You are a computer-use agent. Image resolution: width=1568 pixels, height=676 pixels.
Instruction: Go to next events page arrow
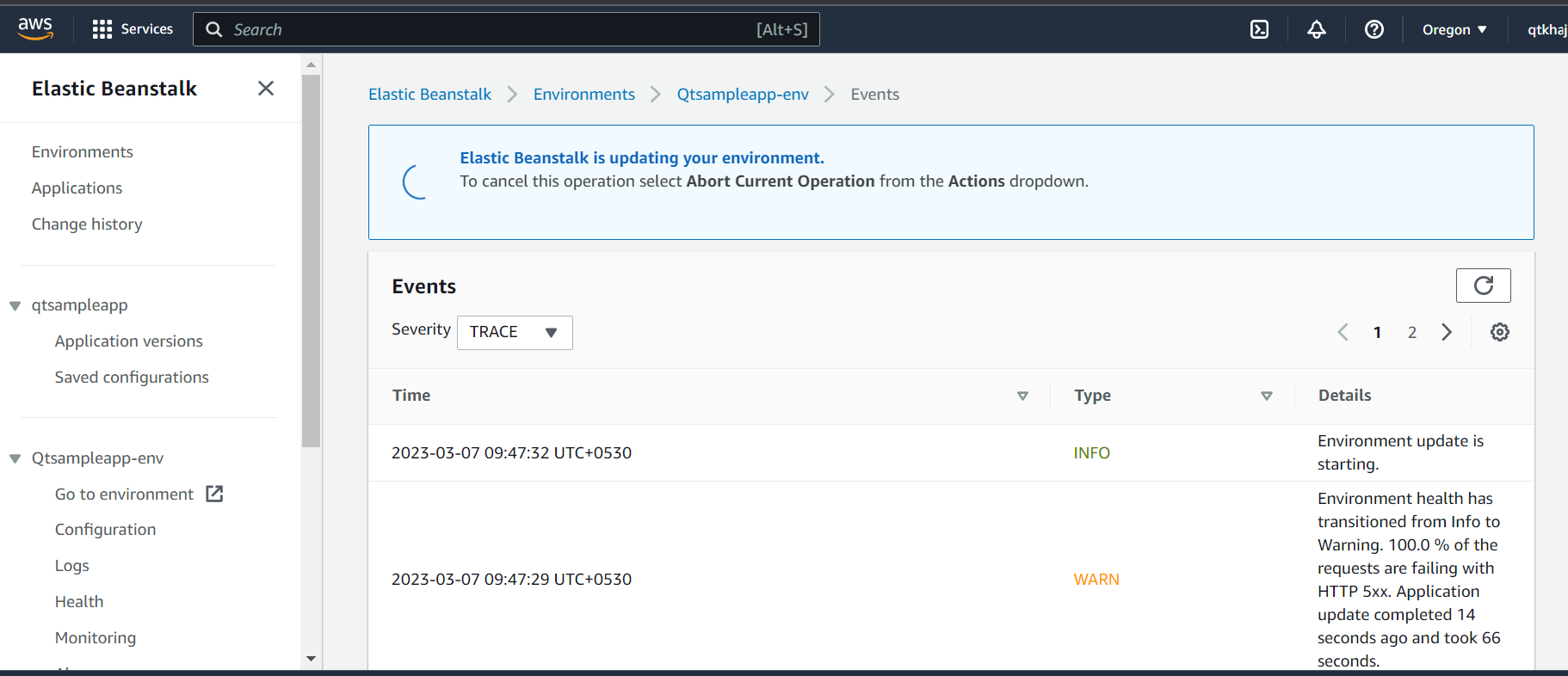[x=1447, y=332]
